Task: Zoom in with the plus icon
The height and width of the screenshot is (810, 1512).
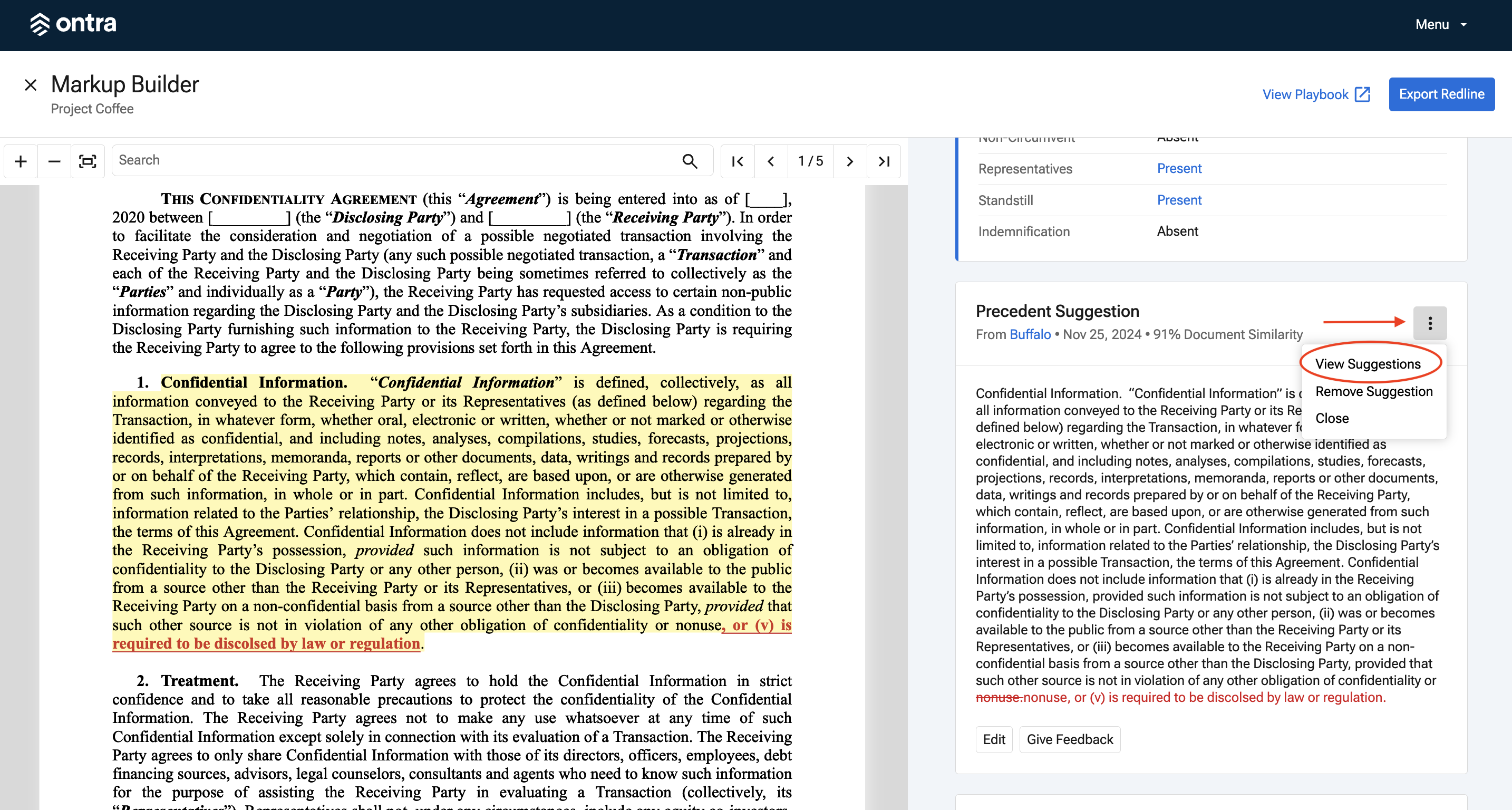Action: coord(21,161)
